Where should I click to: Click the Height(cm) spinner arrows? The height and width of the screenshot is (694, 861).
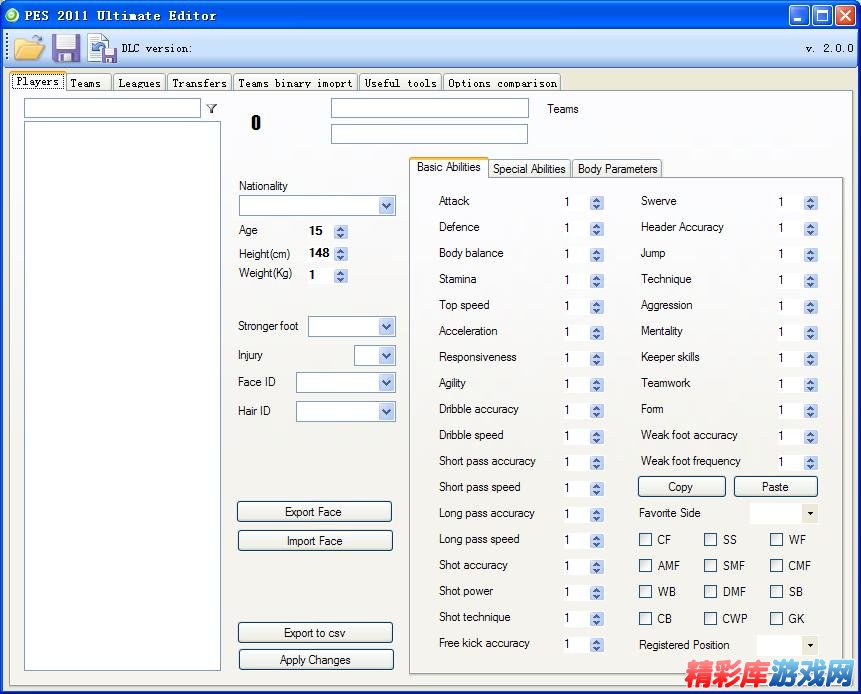point(341,254)
